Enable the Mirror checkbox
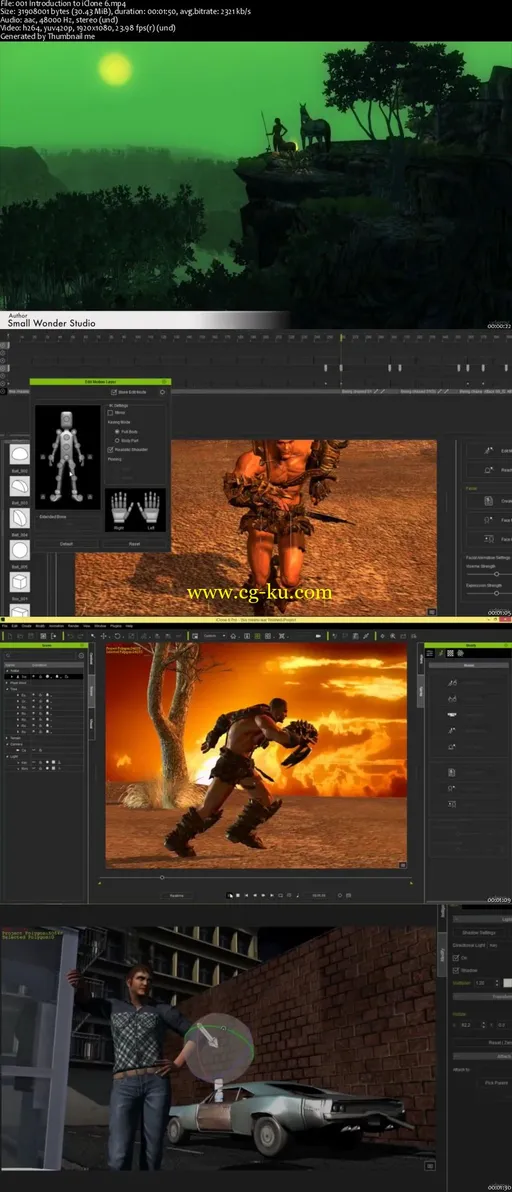Image resolution: width=512 pixels, height=1192 pixels. pos(111,413)
